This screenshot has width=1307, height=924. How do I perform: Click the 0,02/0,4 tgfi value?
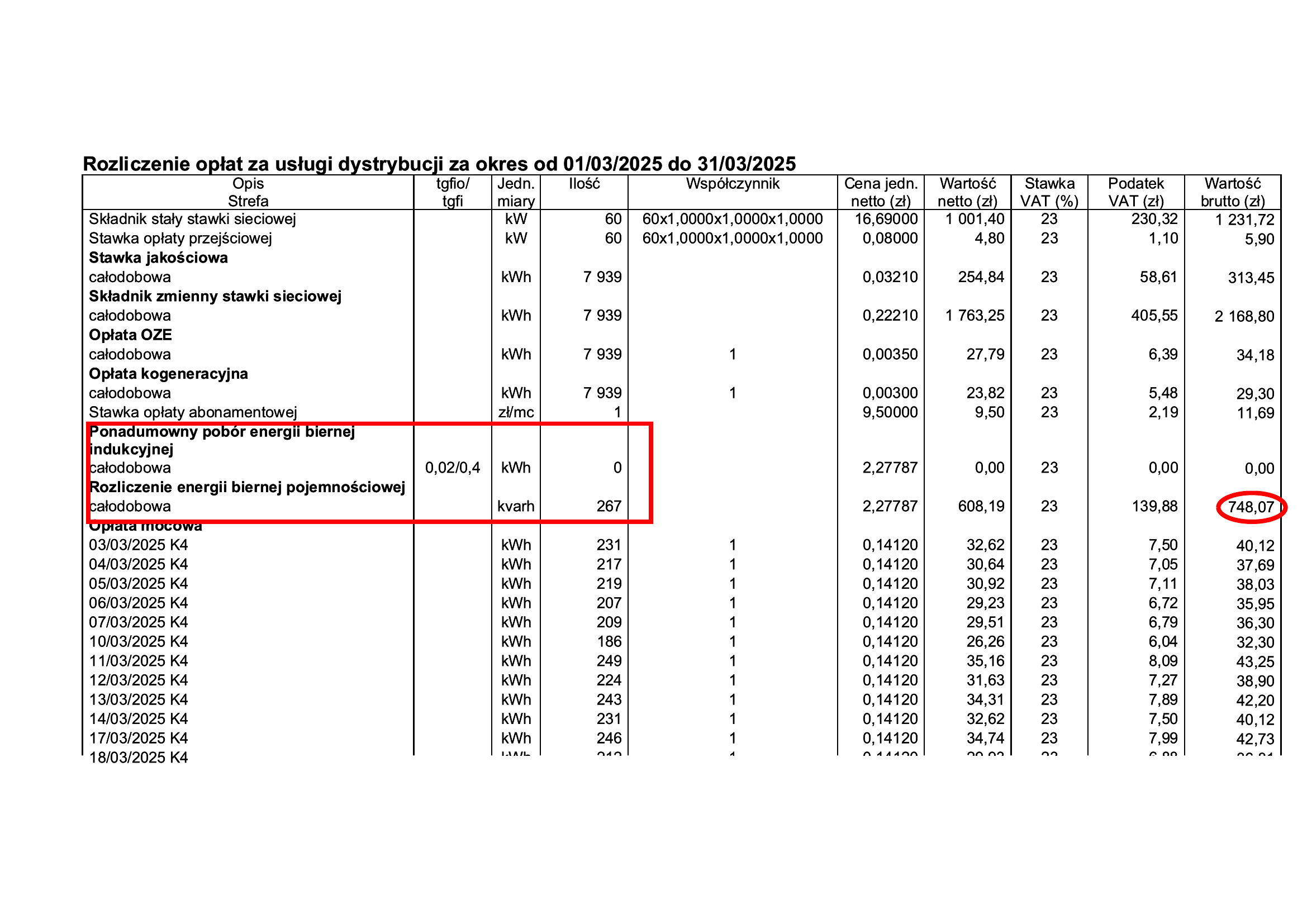click(x=453, y=468)
